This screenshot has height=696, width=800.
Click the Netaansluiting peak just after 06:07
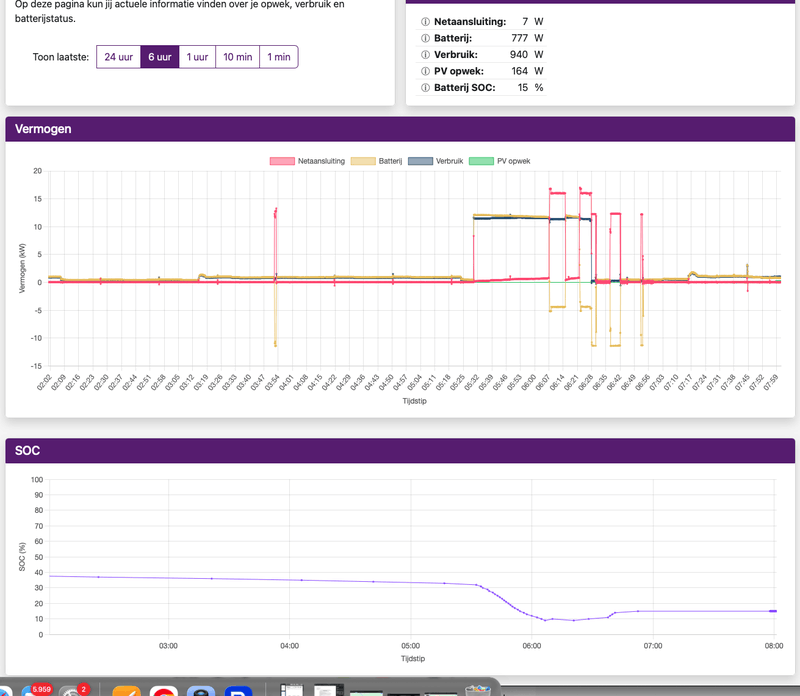coord(550,189)
